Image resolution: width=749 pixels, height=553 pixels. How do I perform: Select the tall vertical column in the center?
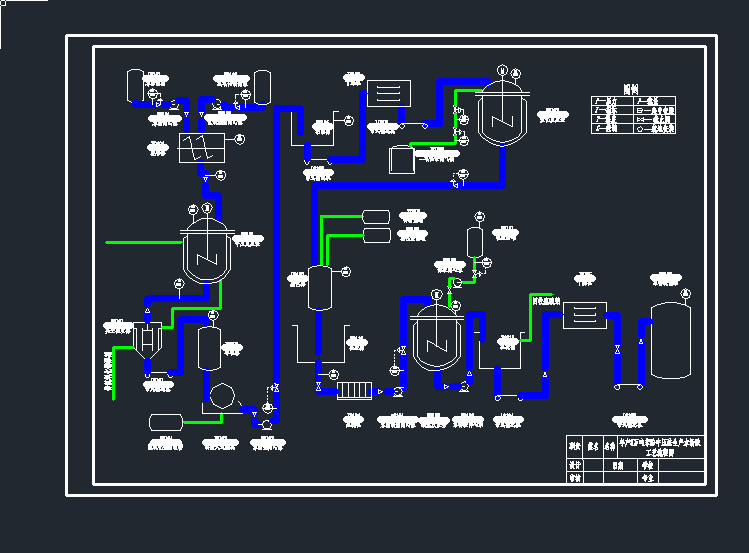click(320, 288)
